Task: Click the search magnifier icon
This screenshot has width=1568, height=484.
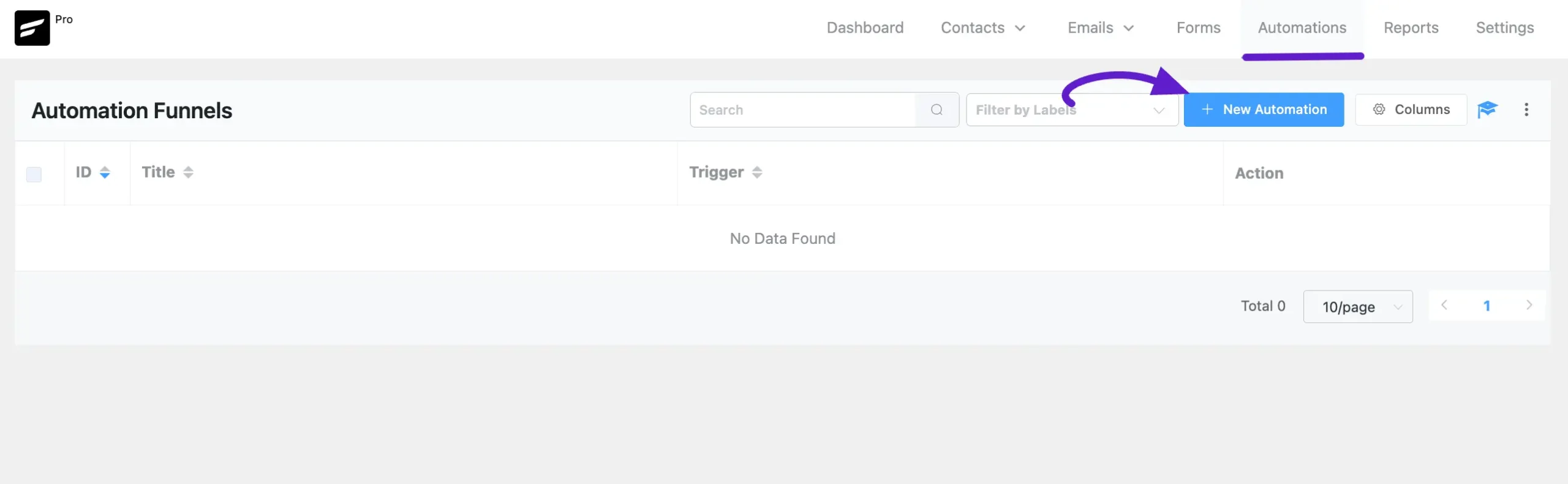Action: click(x=937, y=110)
